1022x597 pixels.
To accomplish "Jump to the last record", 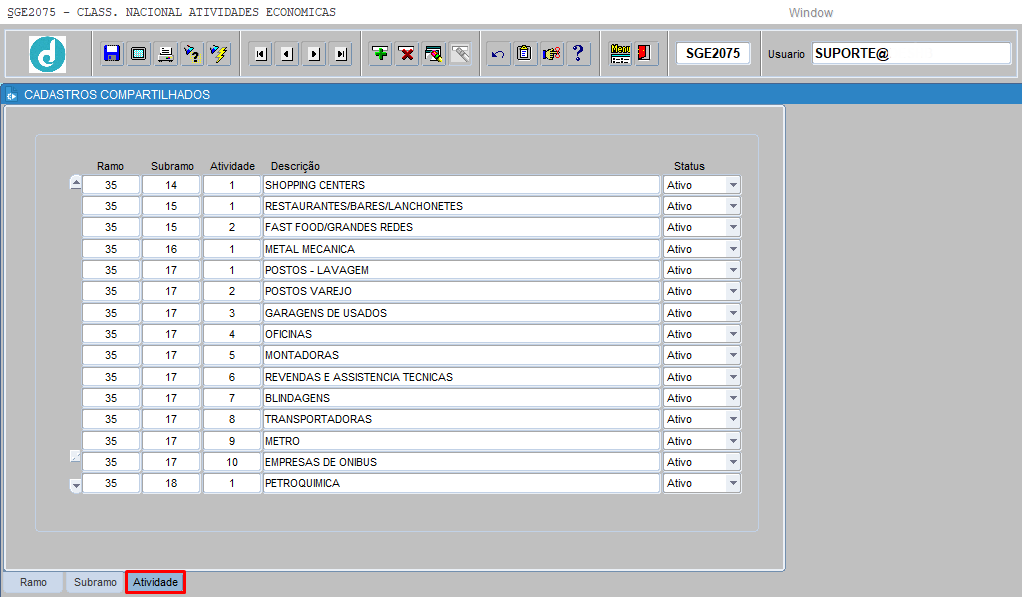I will click(x=342, y=54).
